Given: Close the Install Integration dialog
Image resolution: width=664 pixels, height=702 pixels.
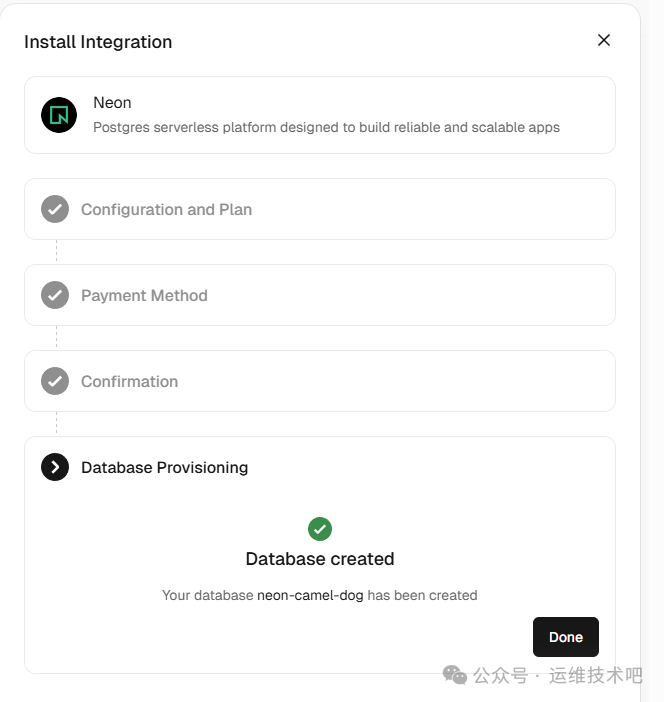Looking at the screenshot, I should [603, 40].
